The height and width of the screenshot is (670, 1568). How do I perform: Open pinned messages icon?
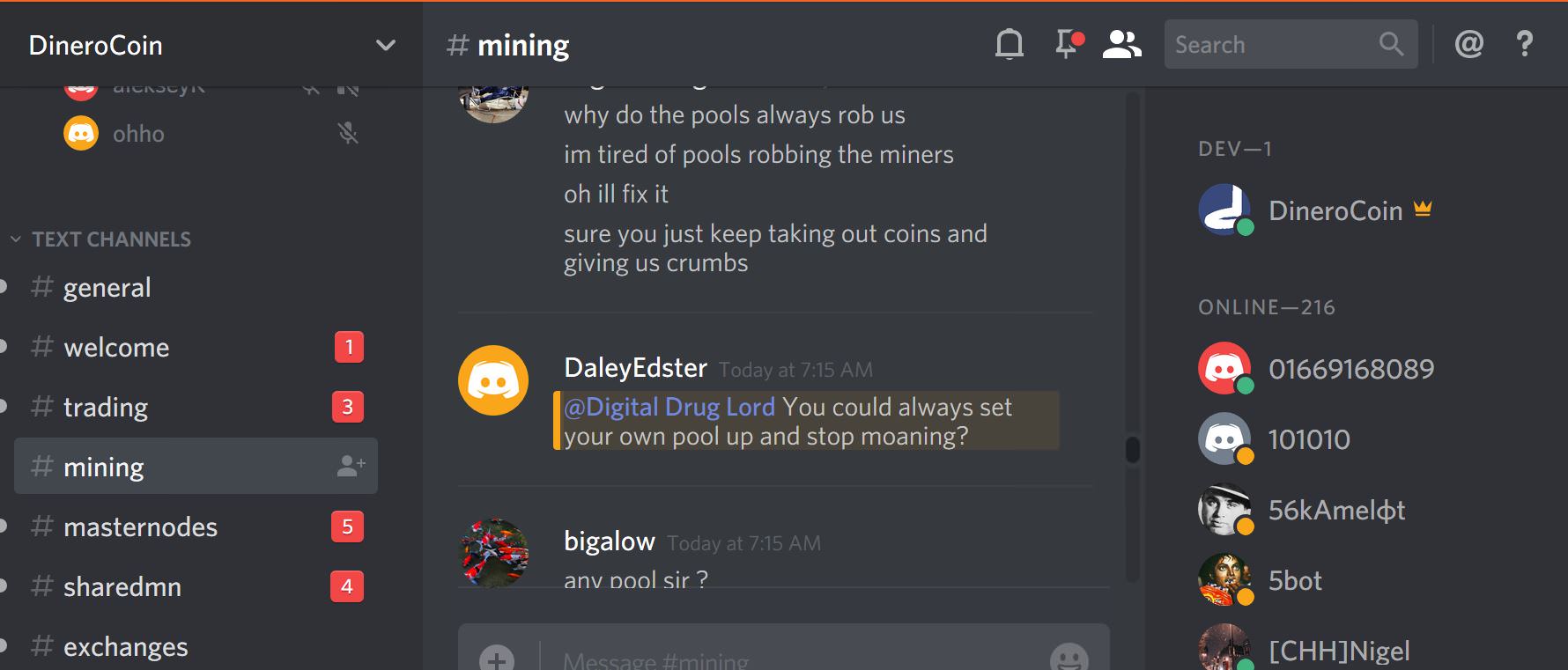(1069, 44)
